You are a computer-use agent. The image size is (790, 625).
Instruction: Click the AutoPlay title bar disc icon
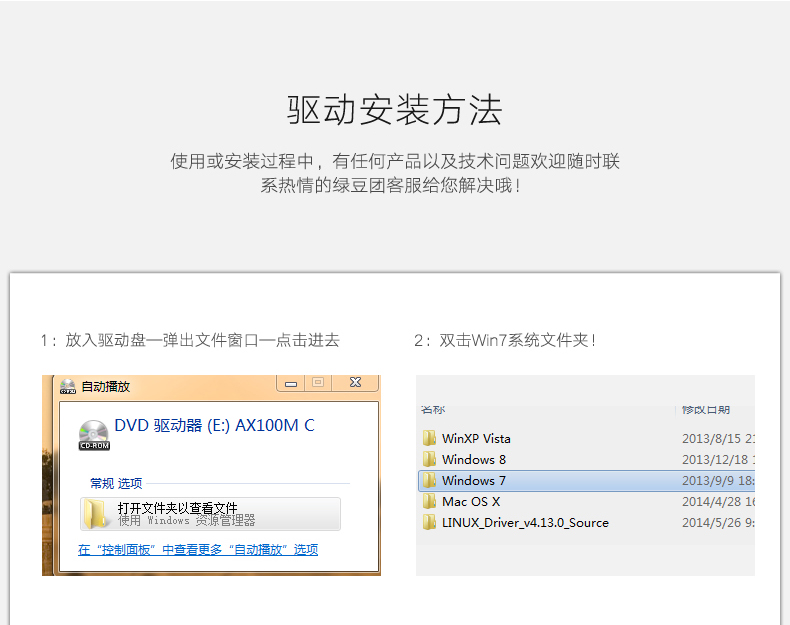click(x=68, y=386)
